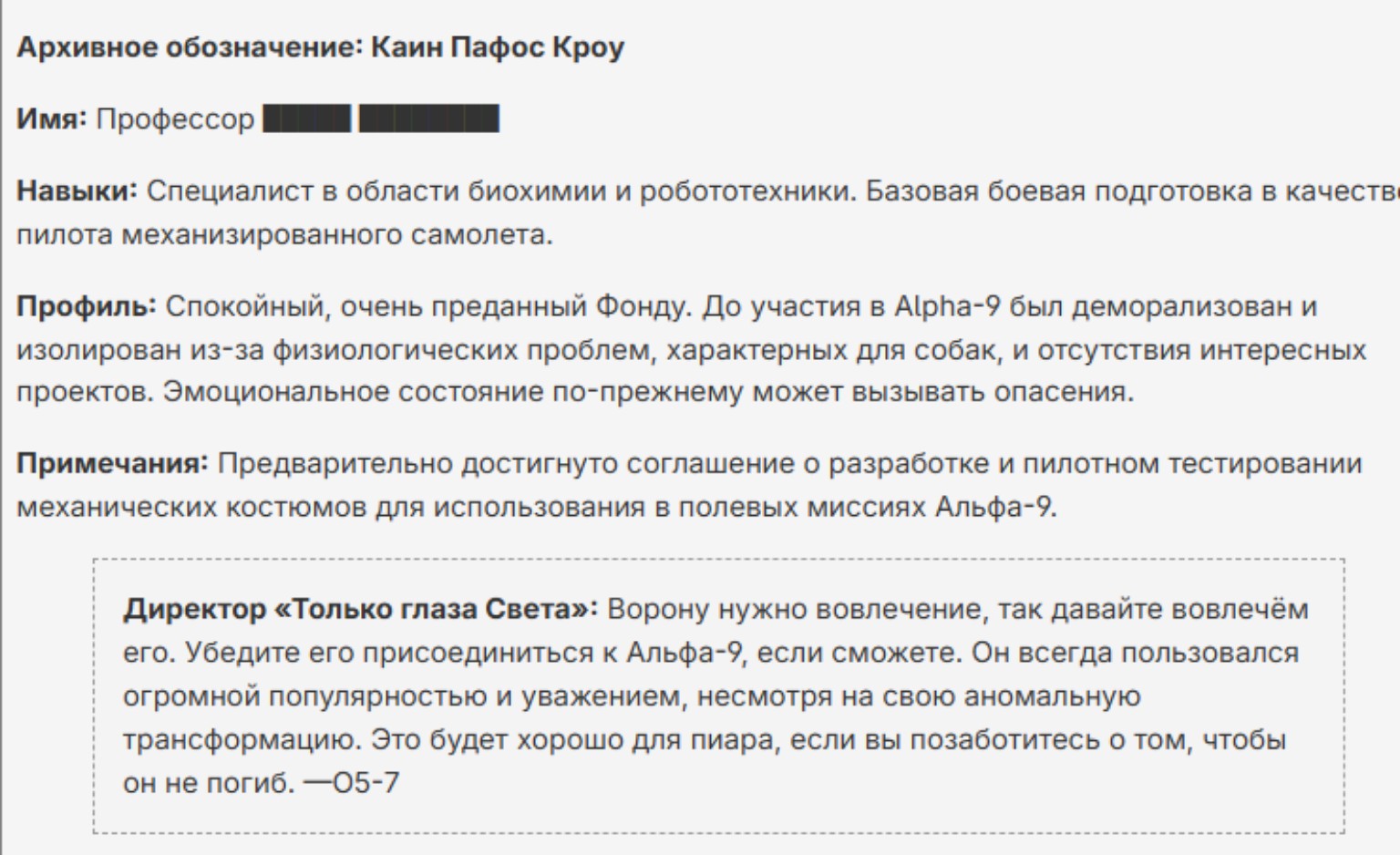Click the second longer redacted black block
The image size is (1400, 855).
click(428, 119)
